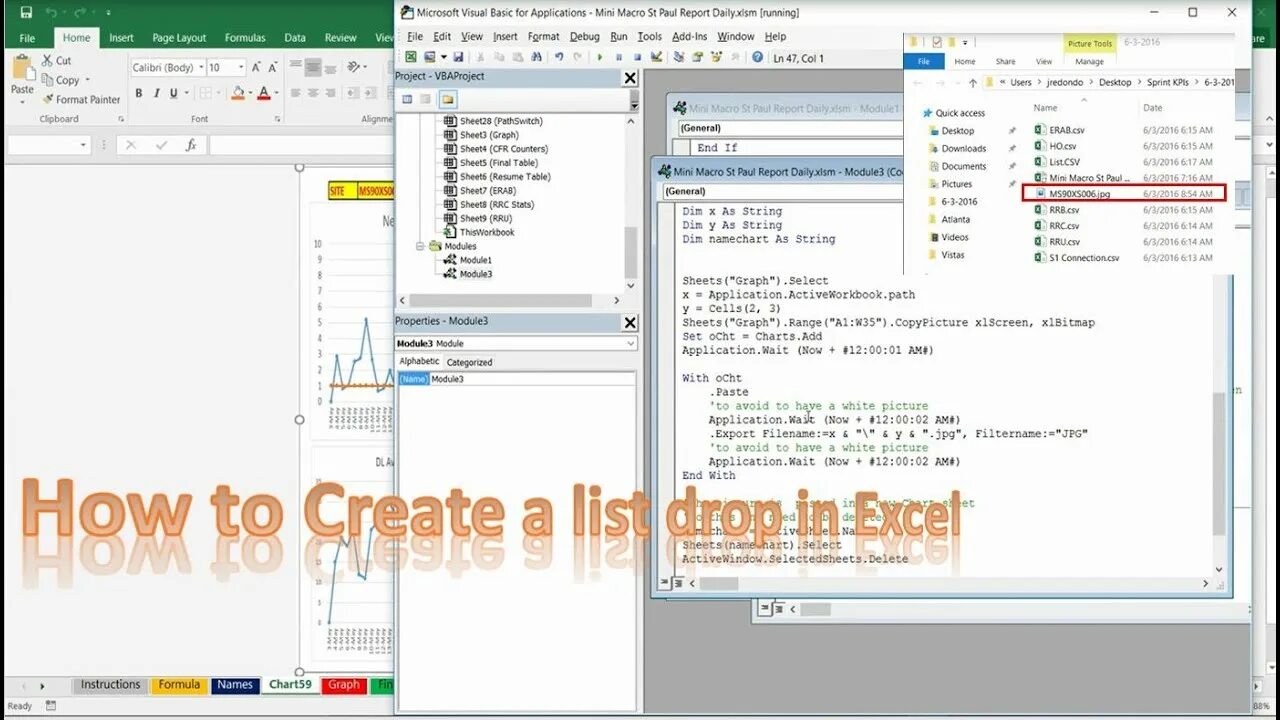Click the Save icon in VBA toolbar

point(458,57)
